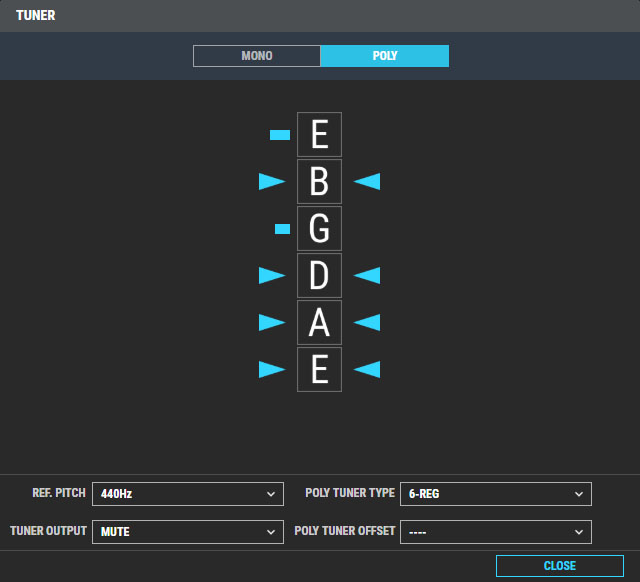
Task: Click the high E string note box
Action: 320,135
